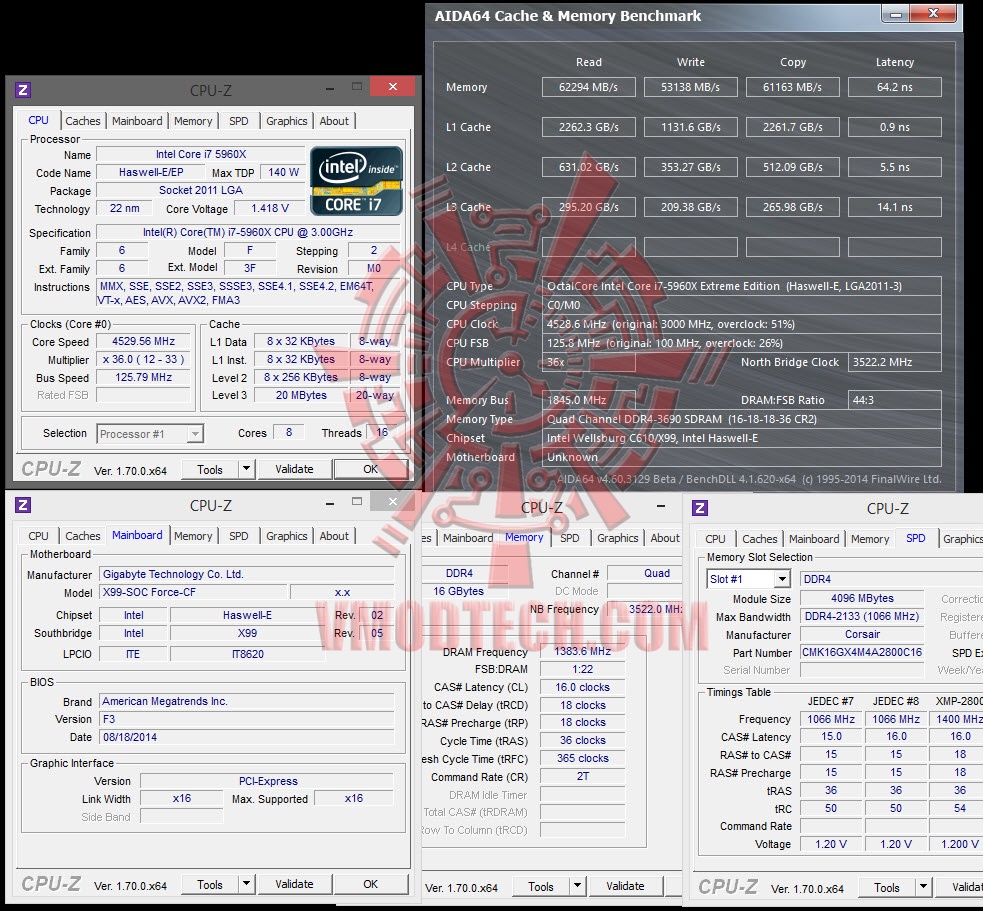Viewport: 983px width, 911px height.
Task: Select SPD tab in the Mainboard CPU-Z window
Action: (238, 536)
